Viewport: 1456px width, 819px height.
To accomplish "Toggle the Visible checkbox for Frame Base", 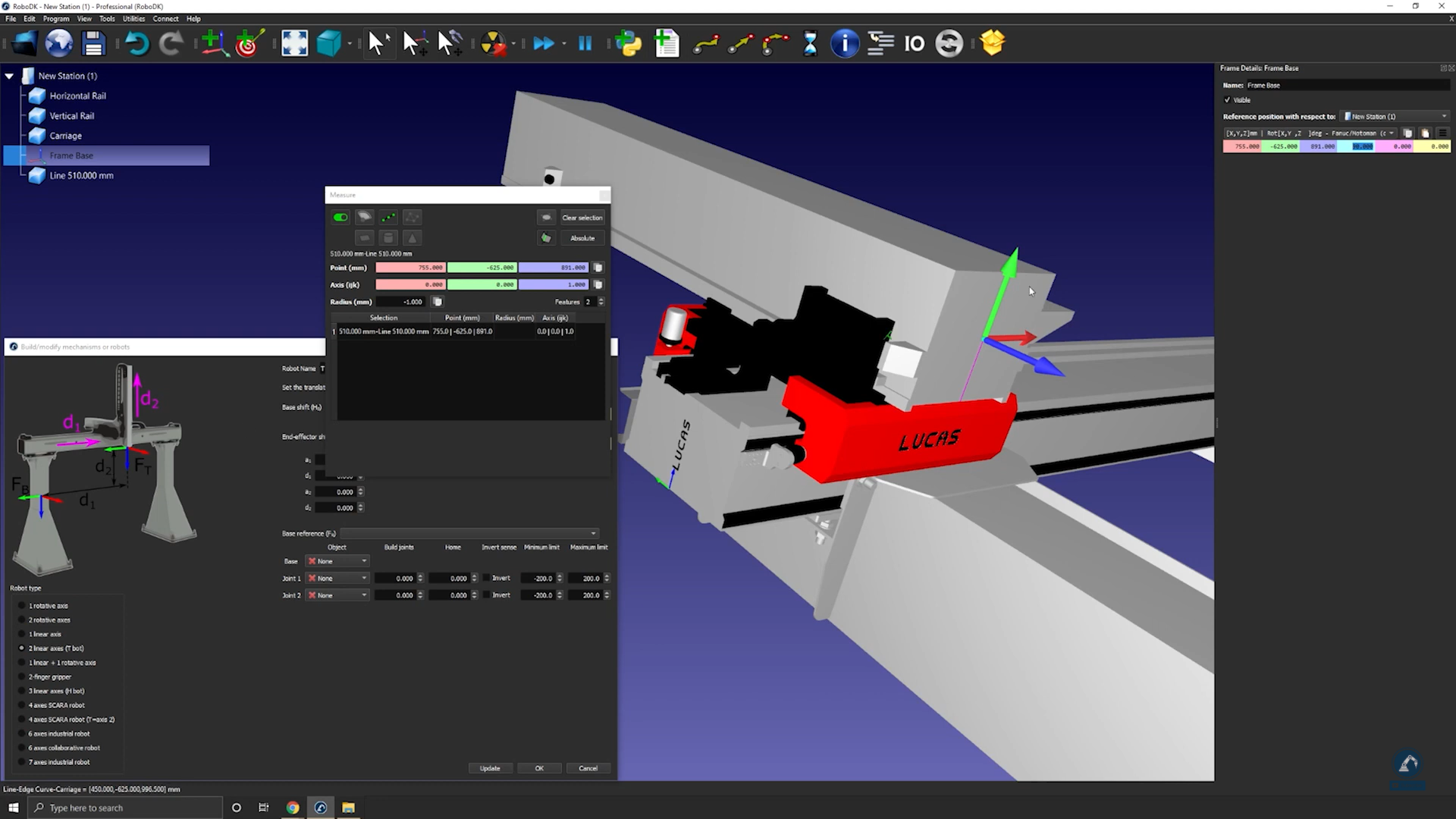I will [1228, 100].
